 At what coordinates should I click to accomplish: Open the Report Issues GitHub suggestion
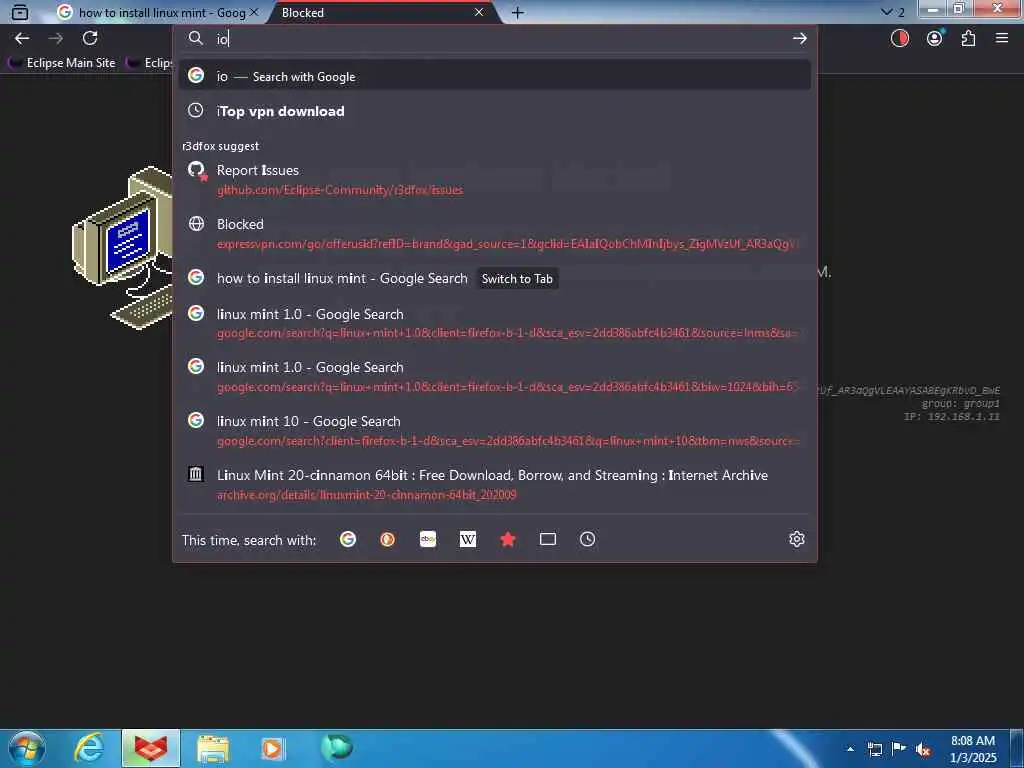click(x=495, y=180)
